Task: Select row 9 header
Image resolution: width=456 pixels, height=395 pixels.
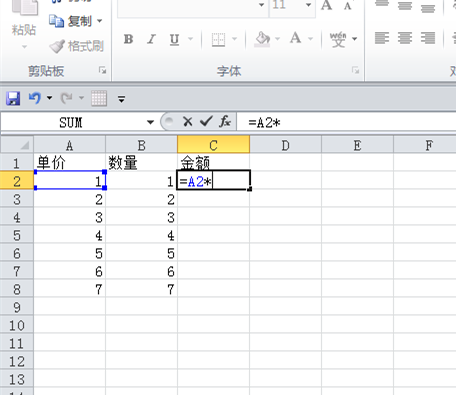Action: 17,307
